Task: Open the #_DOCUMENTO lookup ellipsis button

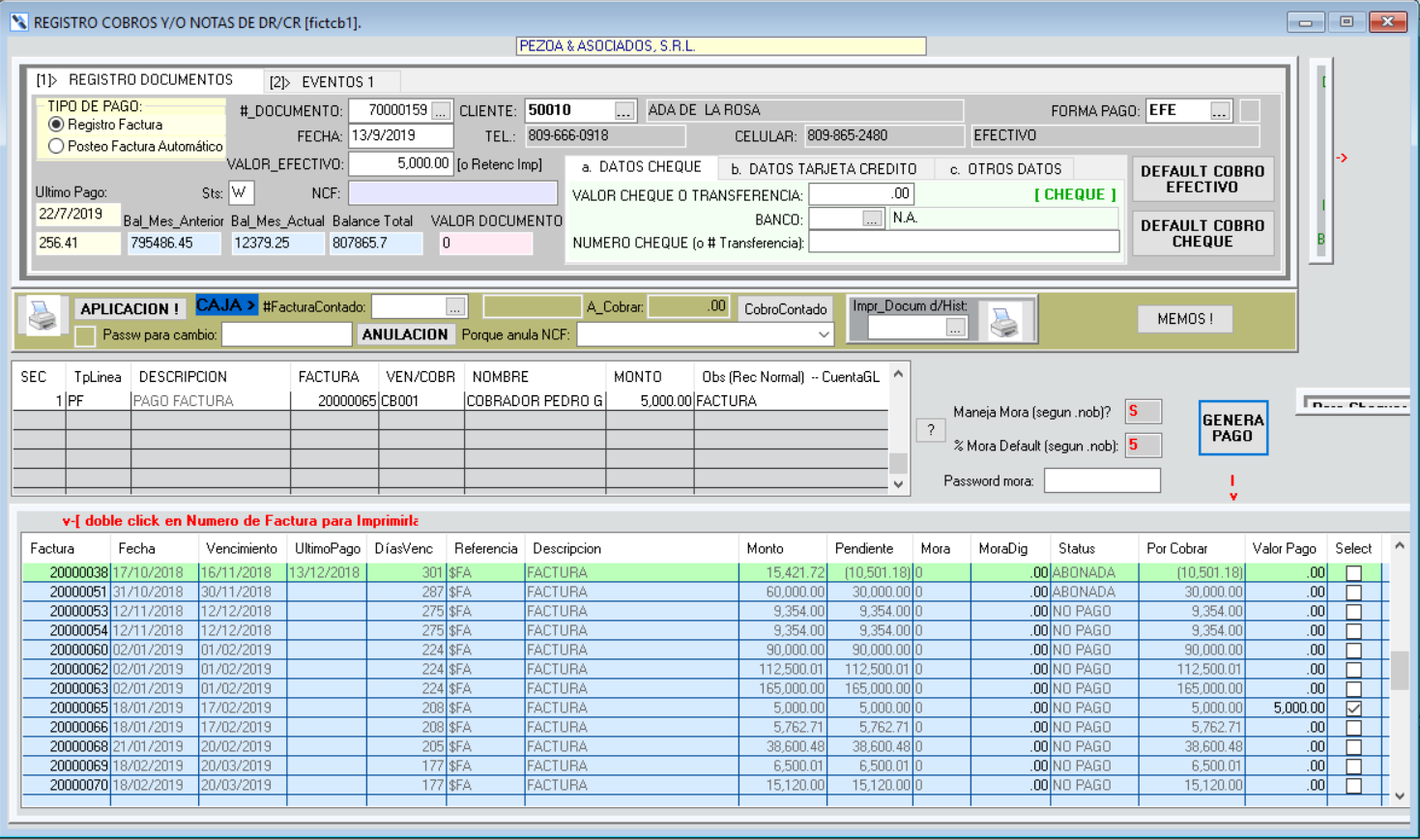Action: click(441, 111)
